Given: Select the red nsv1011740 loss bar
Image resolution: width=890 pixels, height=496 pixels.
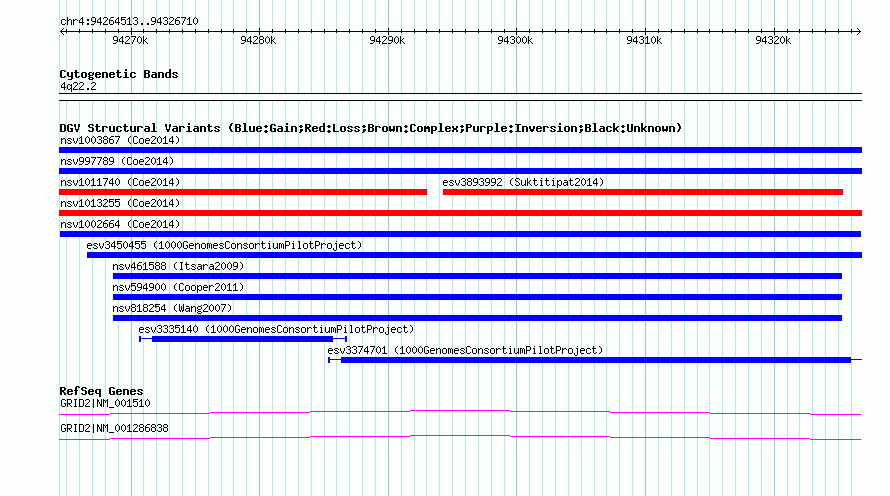Looking at the screenshot, I should [243, 192].
